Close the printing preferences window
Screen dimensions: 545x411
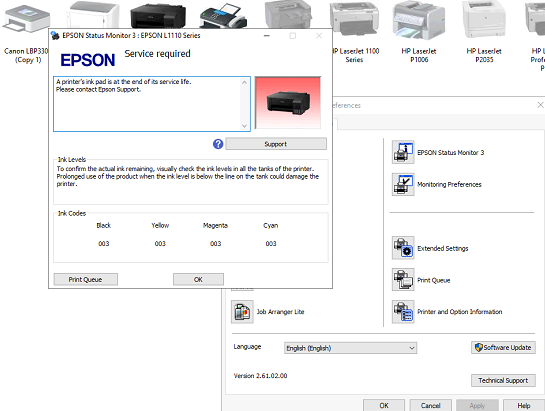coord(540,105)
